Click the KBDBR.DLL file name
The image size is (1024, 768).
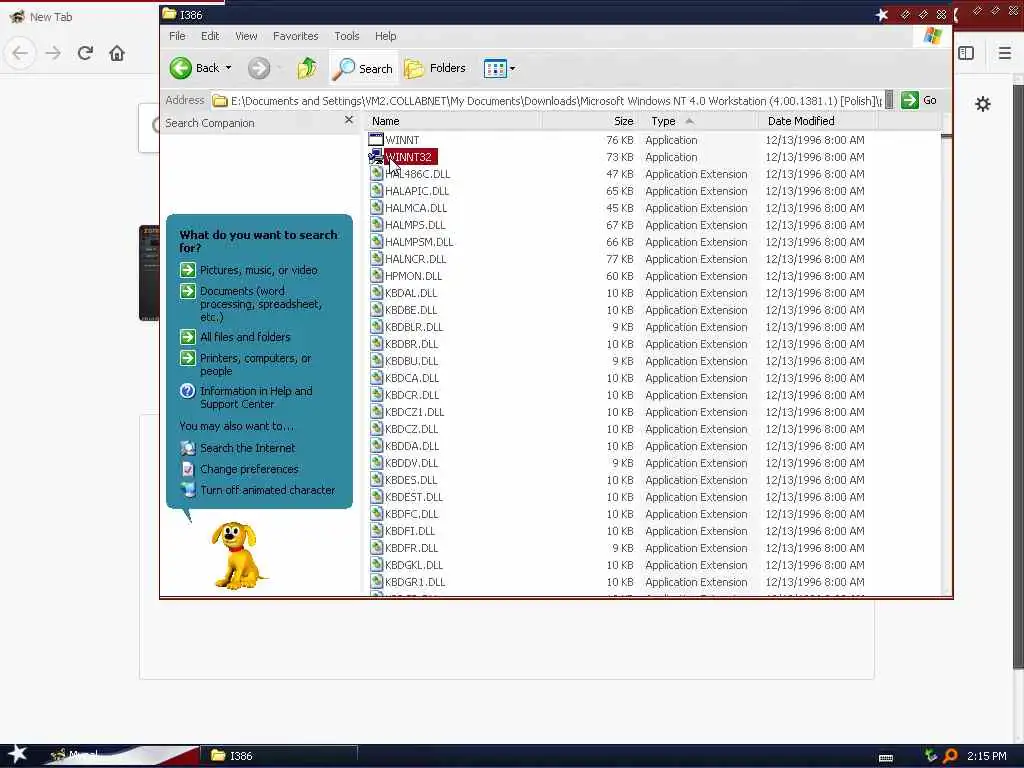(x=411, y=344)
